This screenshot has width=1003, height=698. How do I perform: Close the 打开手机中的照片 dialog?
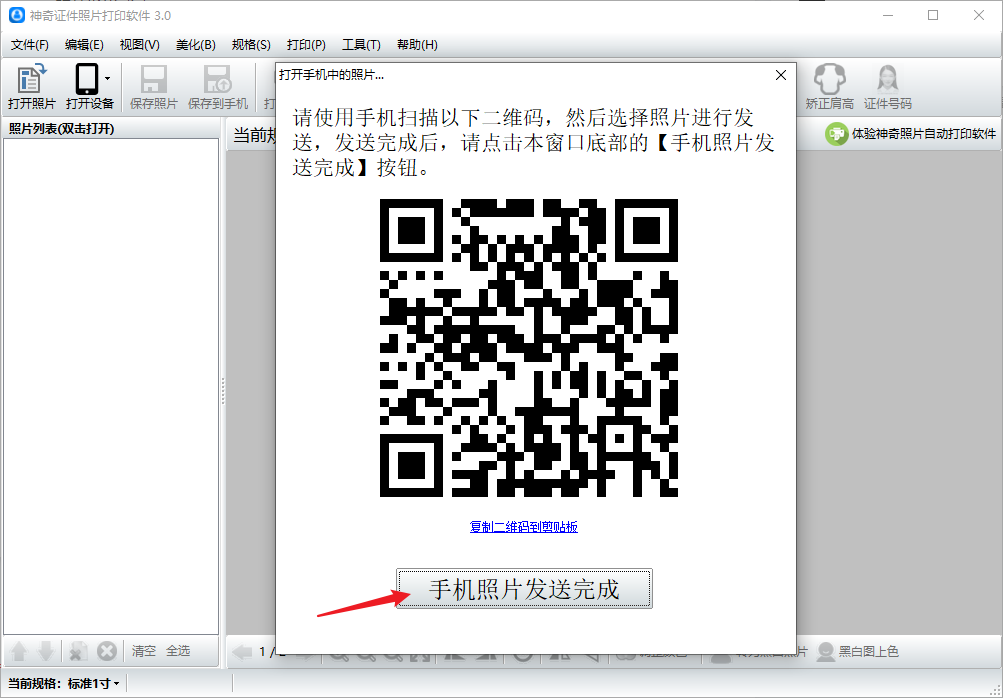point(780,75)
